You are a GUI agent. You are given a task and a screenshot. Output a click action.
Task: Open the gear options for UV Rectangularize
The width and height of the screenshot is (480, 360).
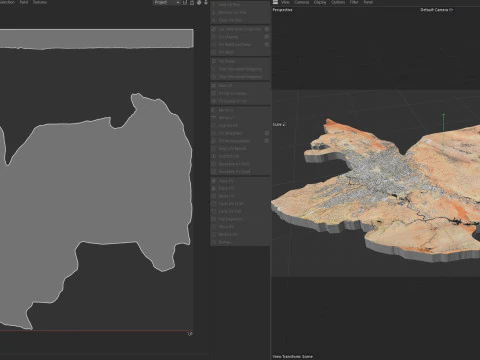tap(267, 141)
